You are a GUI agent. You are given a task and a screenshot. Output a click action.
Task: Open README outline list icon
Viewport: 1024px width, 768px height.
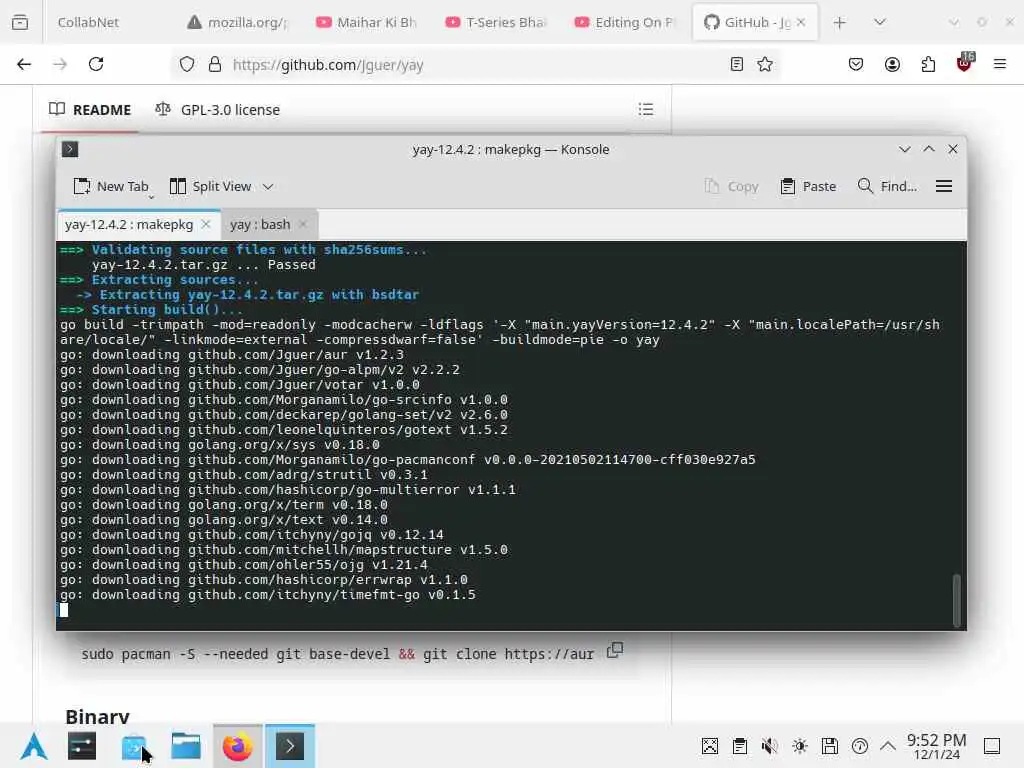click(x=645, y=110)
